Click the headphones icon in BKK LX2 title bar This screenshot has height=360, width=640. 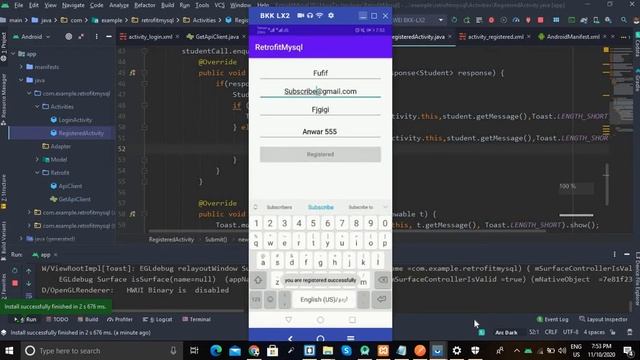pos(310,16)
